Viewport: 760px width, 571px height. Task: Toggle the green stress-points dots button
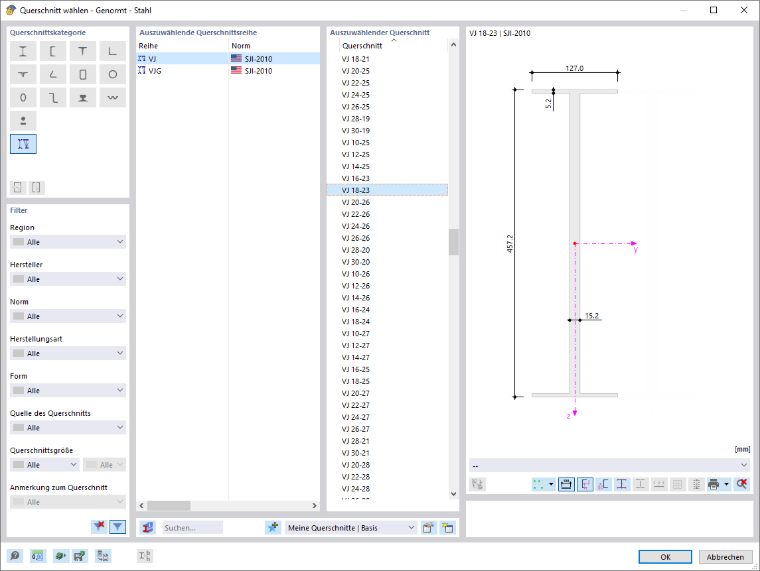tap(539, 484)
